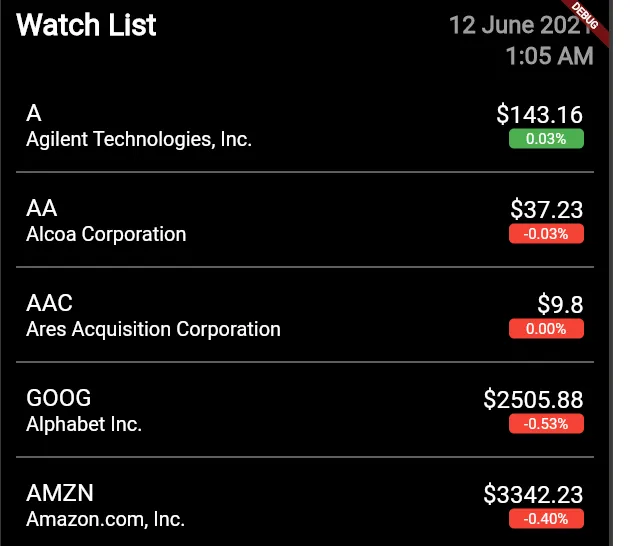Click the $2505.88 price

(x=533, y=400)
